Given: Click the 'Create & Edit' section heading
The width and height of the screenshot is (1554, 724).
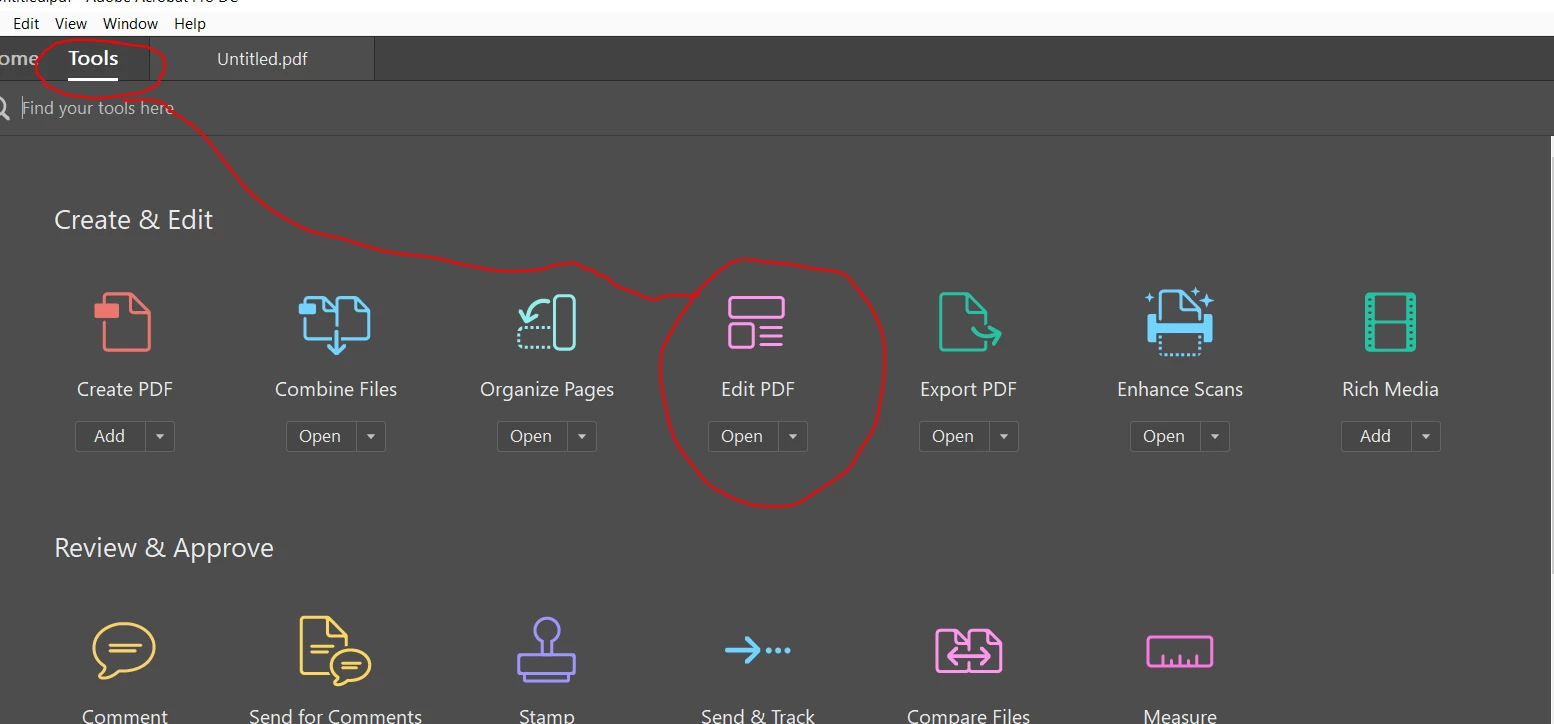Looking at the screenshot, I should coord(134,220).
